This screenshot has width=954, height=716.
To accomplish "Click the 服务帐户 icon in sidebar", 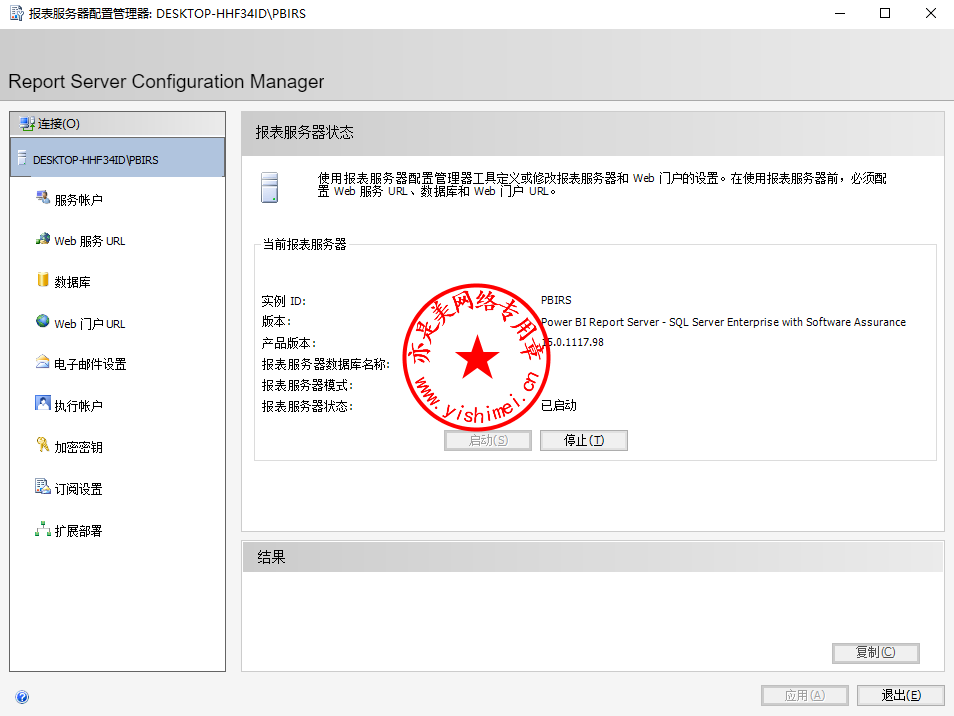I will pyautogui.click(x=43, y=197).
